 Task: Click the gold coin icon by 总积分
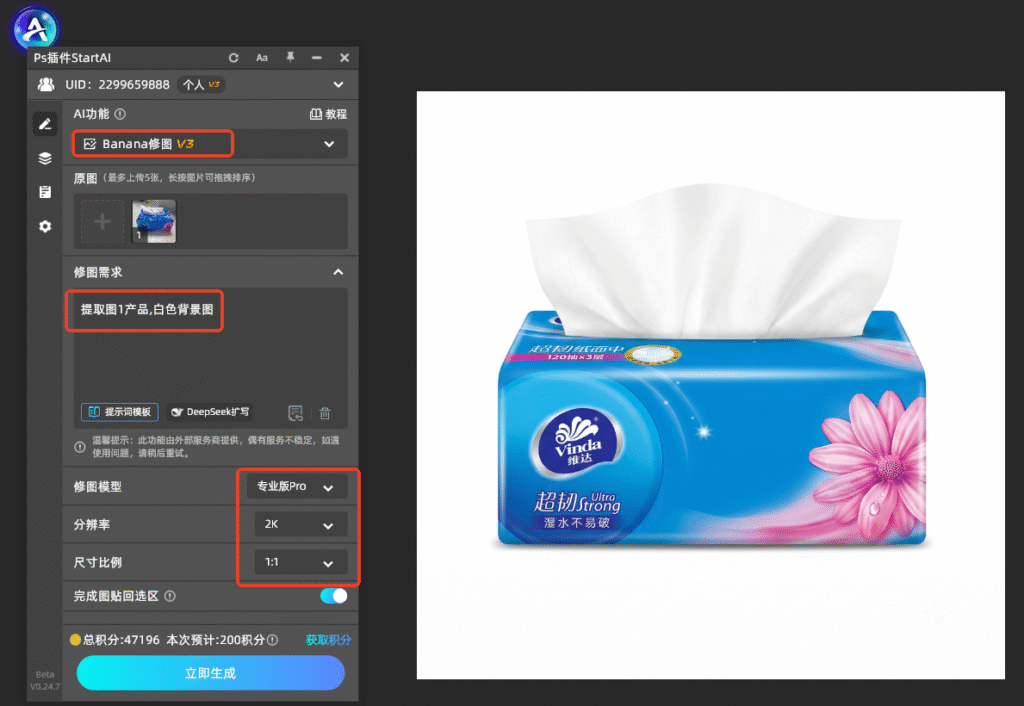click(75, 639)
